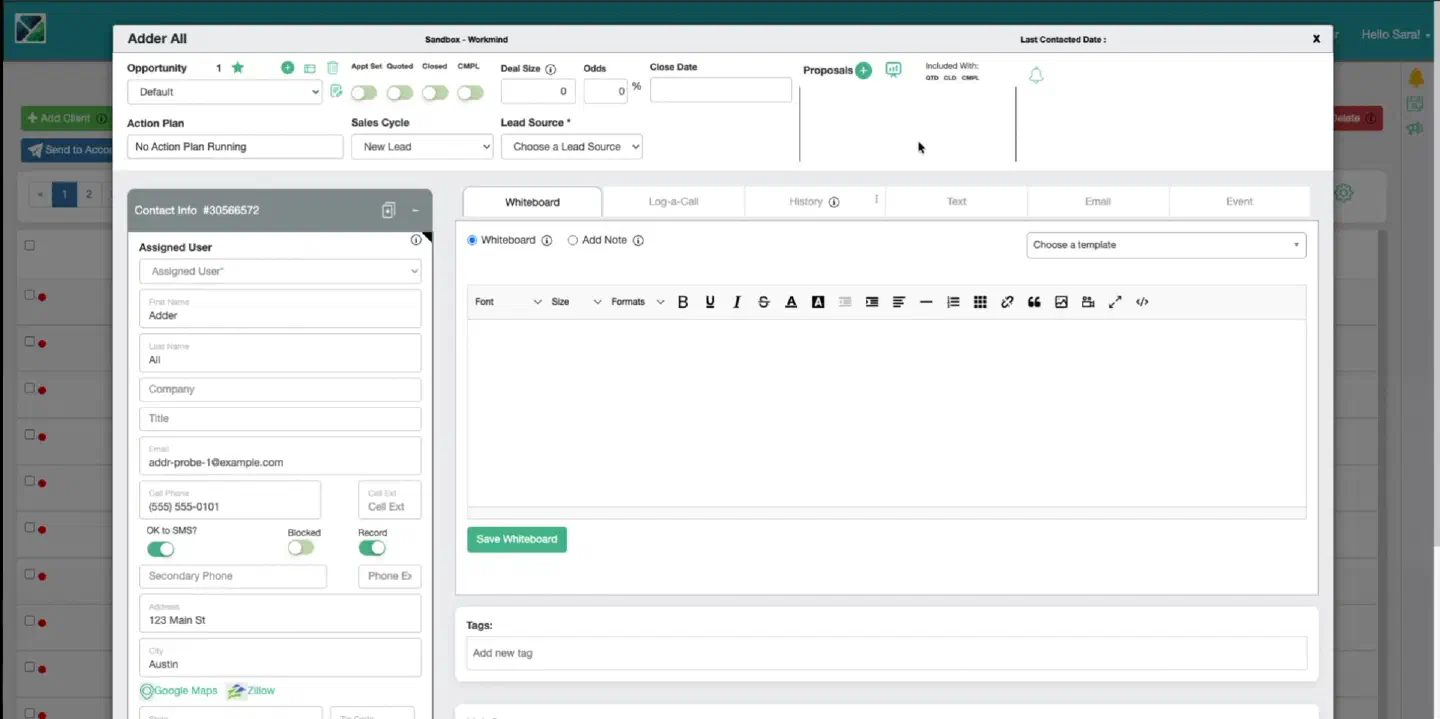Click the edit note icon beside Default
Image resolution: width=1440 pixels, height=719 pixels.
point(336,91)
